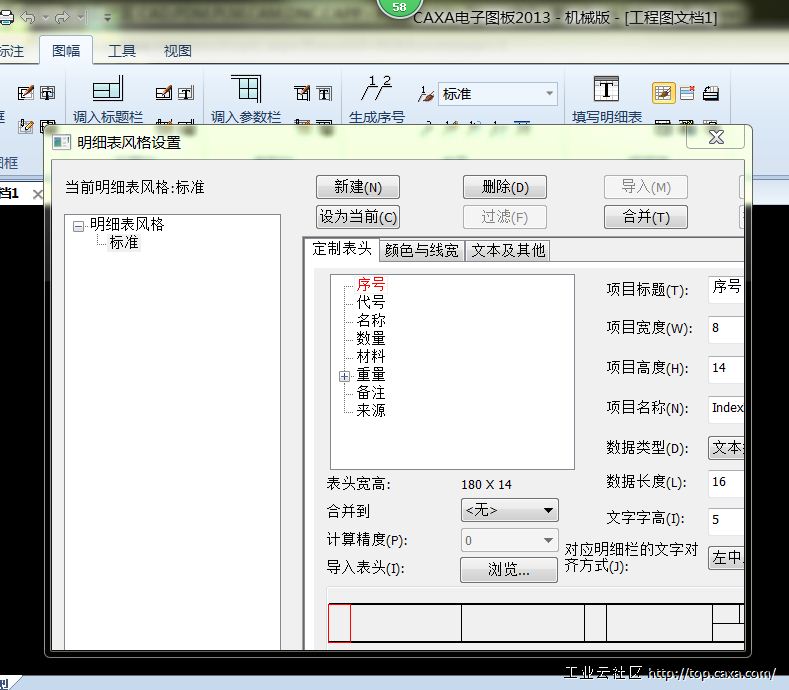Open the 数据类型(D) dropdown

[x=726, y=447]
